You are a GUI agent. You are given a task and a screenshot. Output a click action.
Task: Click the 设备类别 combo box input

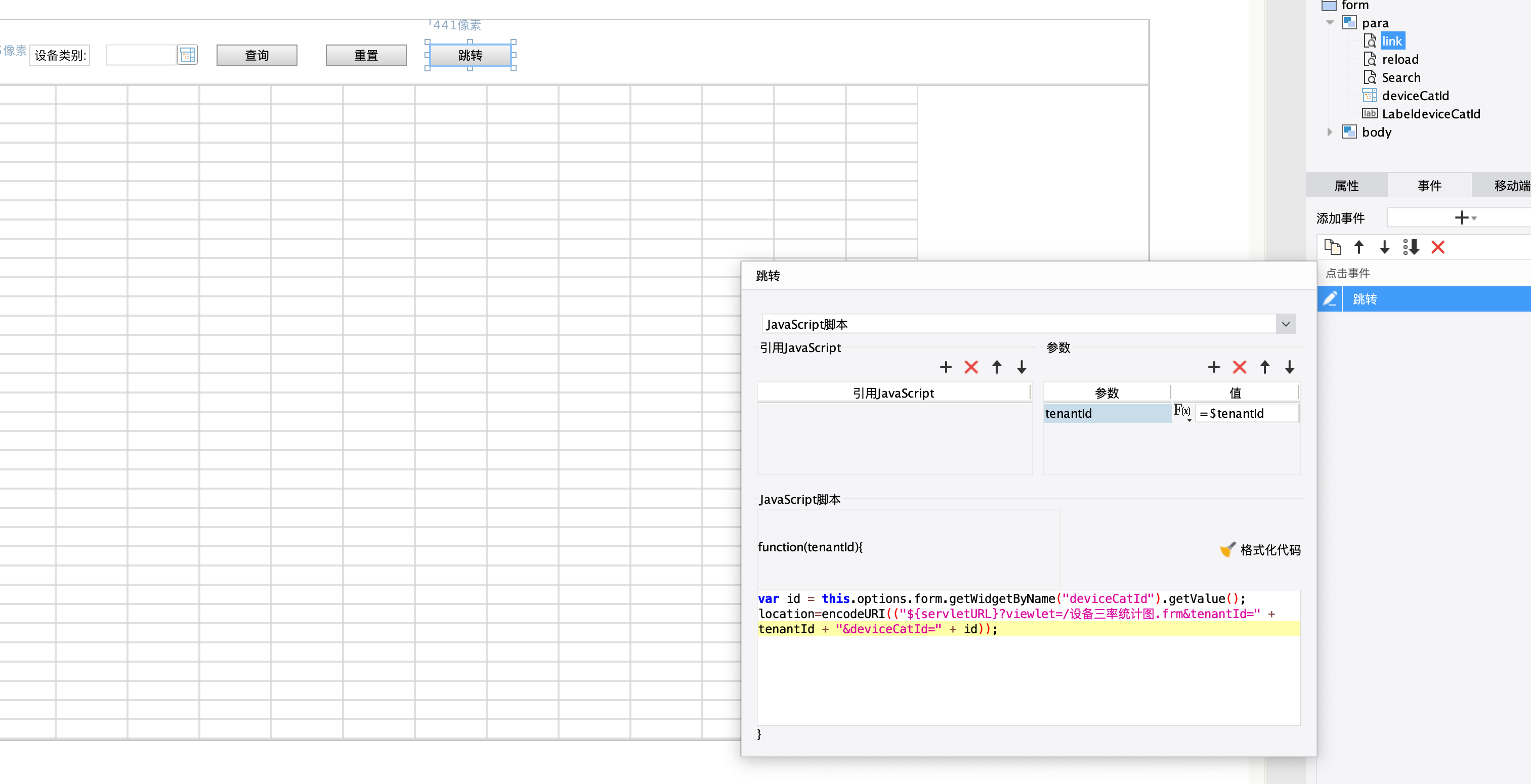[142, 55]
